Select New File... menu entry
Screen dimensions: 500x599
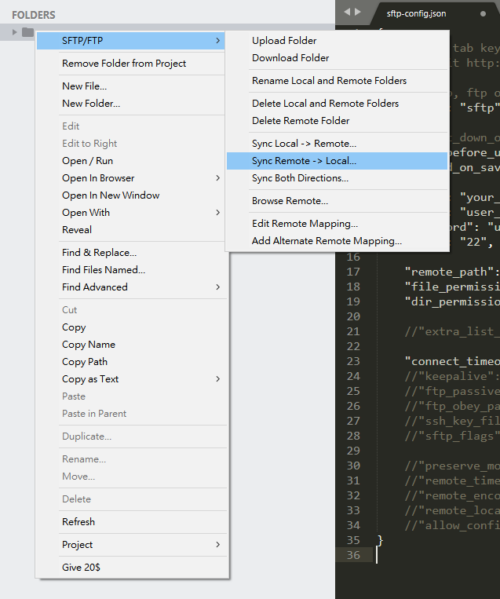[131, 86]
